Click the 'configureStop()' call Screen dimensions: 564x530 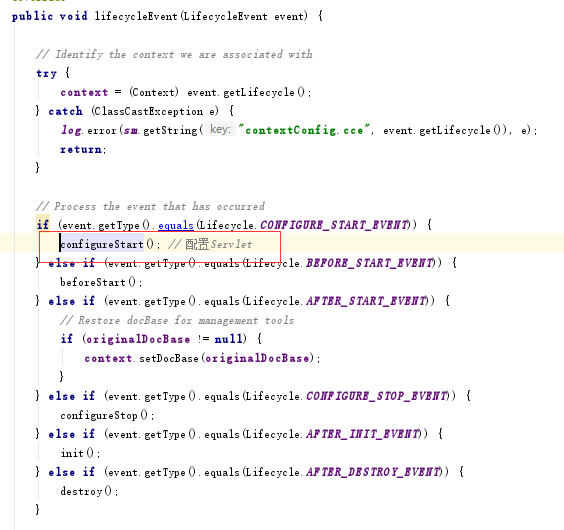click(107, 416)
